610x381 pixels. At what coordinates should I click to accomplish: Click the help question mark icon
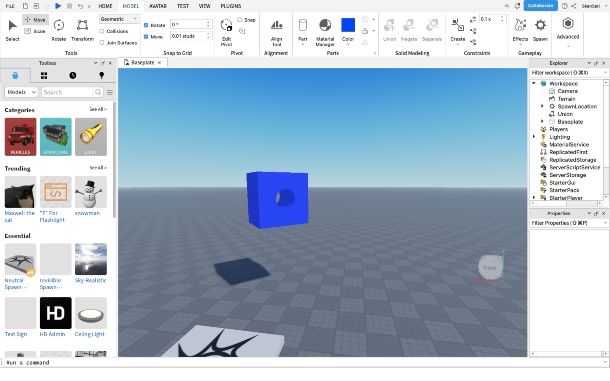click(x=564, y=6)
